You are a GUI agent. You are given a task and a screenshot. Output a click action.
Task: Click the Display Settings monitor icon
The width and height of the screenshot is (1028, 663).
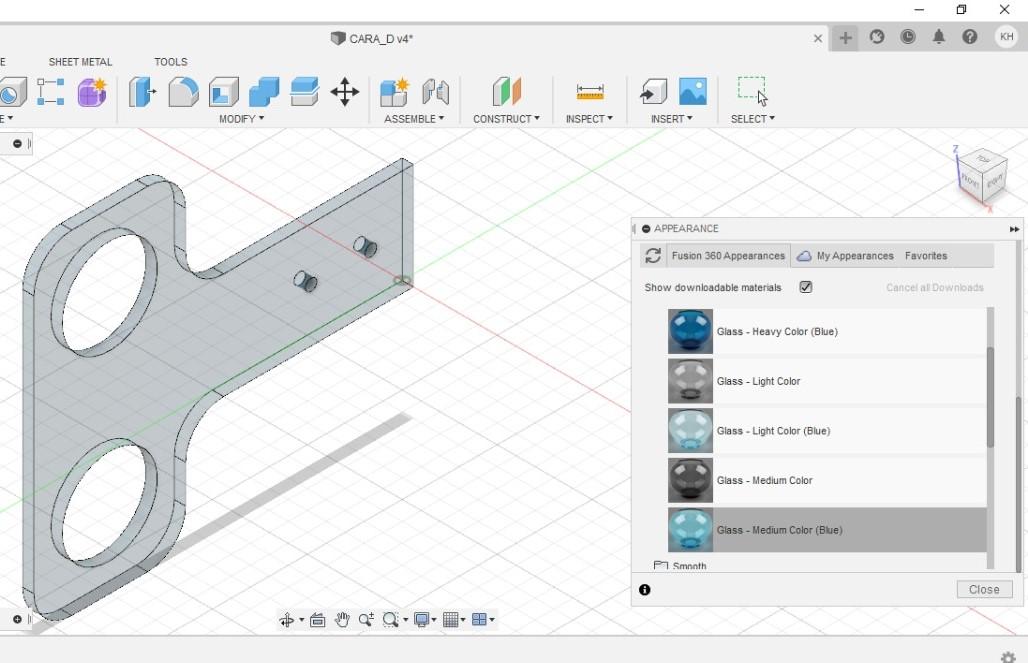pyautogui.click(x=422, y=620)
